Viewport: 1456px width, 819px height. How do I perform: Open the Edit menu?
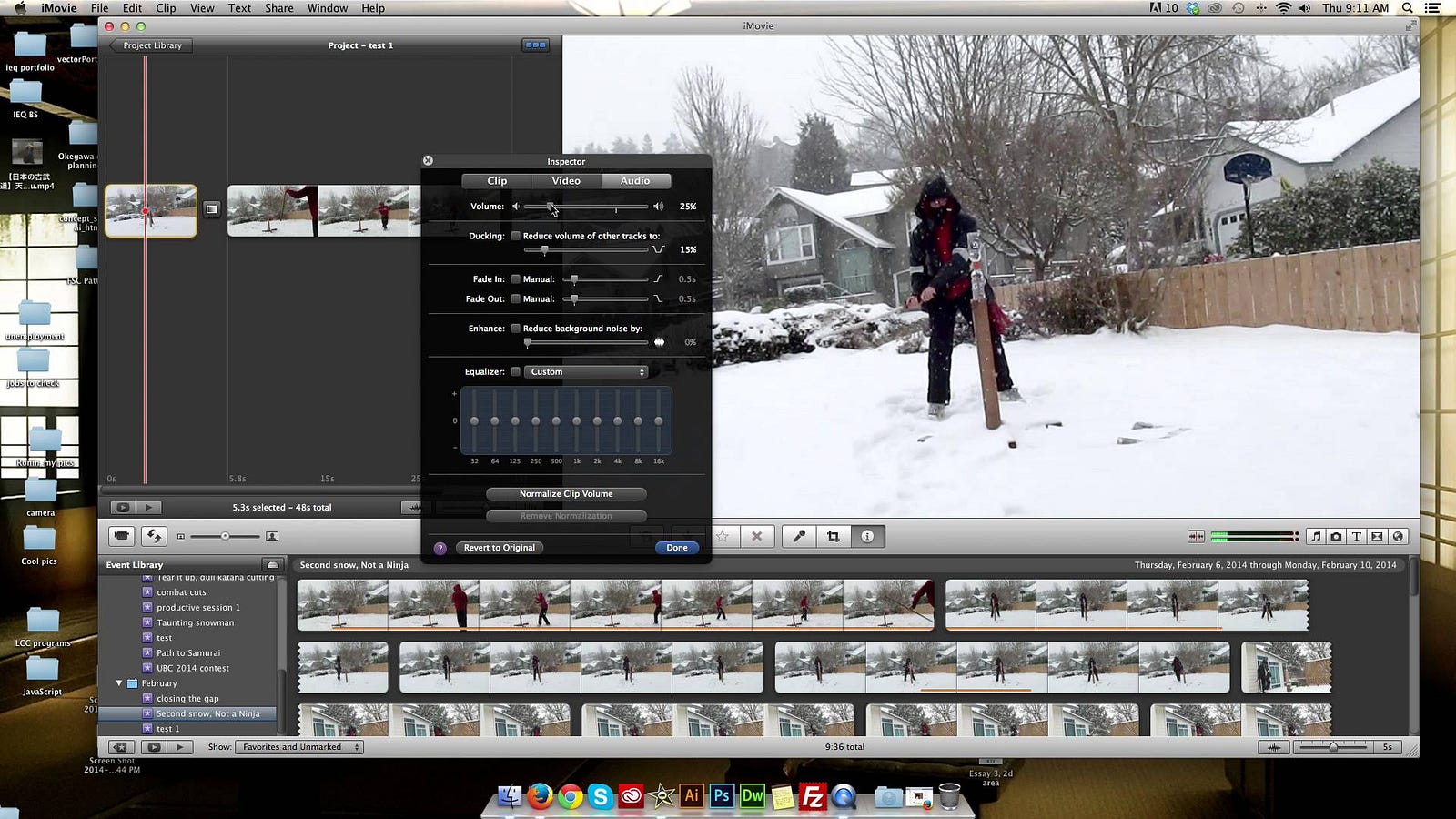coord(133,8)
